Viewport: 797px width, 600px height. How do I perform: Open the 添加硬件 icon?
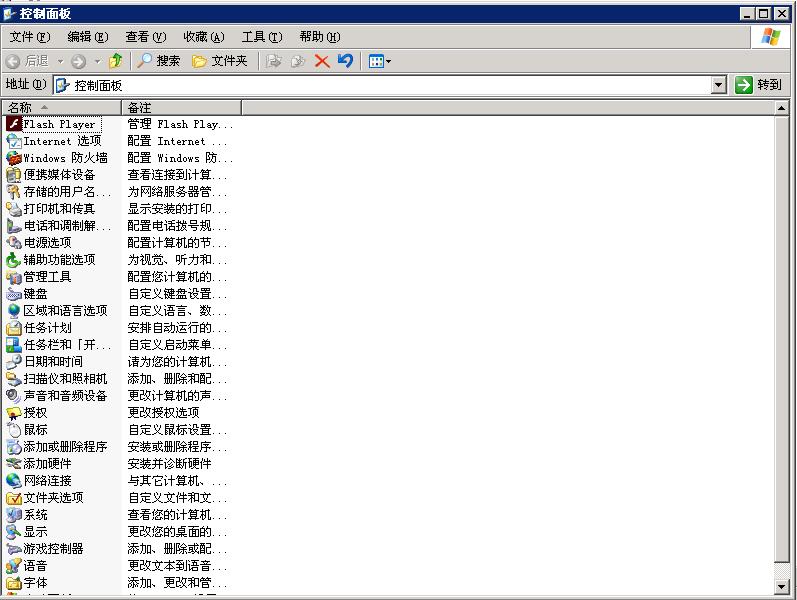(x=14, y=464)
